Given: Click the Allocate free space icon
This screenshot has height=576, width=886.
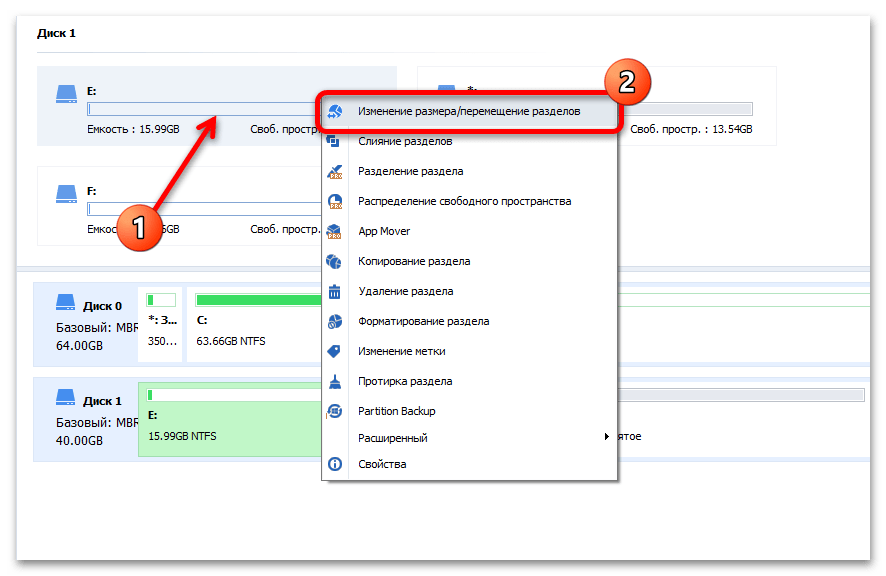Looking at the screenshot, I should pos(335,201).
